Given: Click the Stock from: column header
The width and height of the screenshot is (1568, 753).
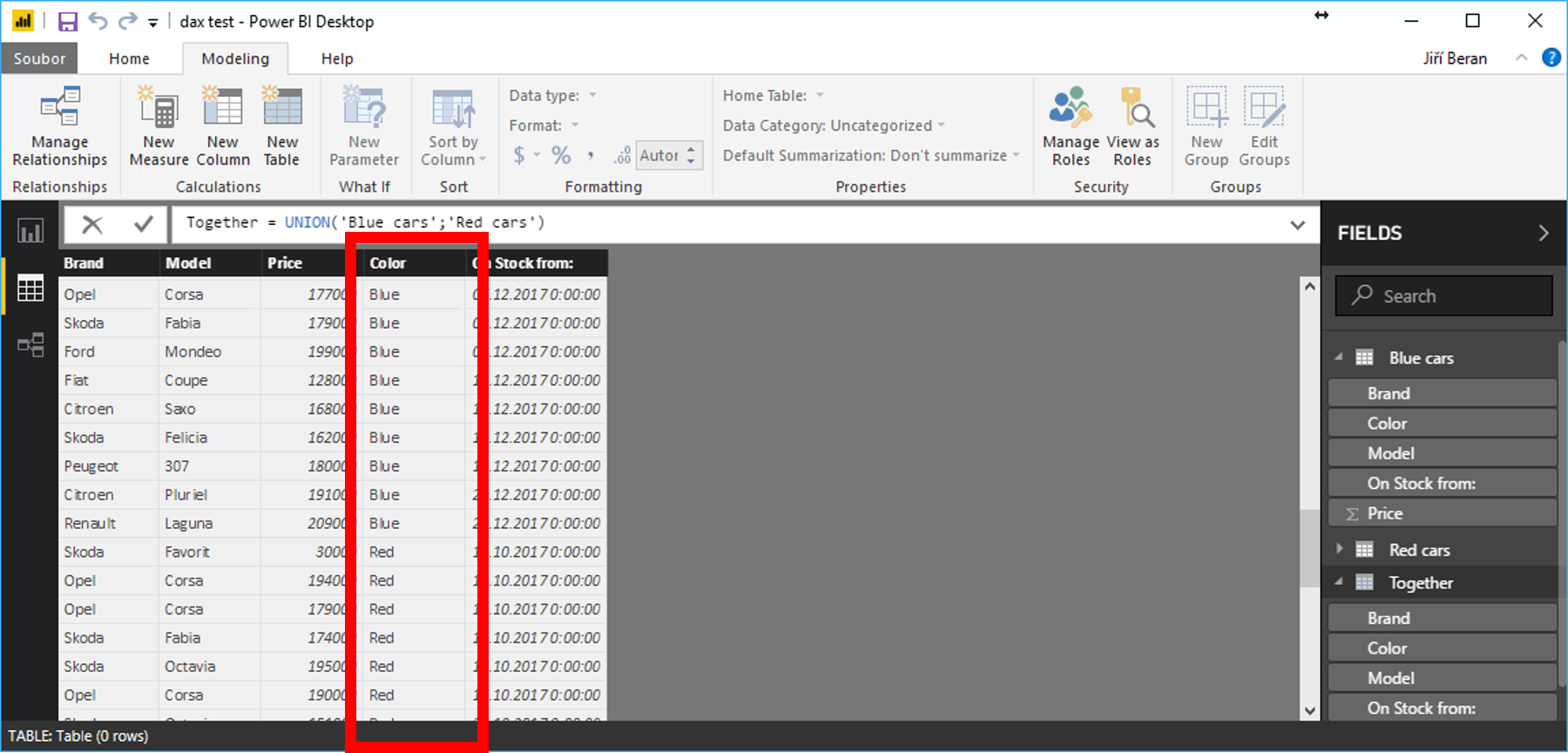Looking at the screenshot, I should click(x=536, y=262).
